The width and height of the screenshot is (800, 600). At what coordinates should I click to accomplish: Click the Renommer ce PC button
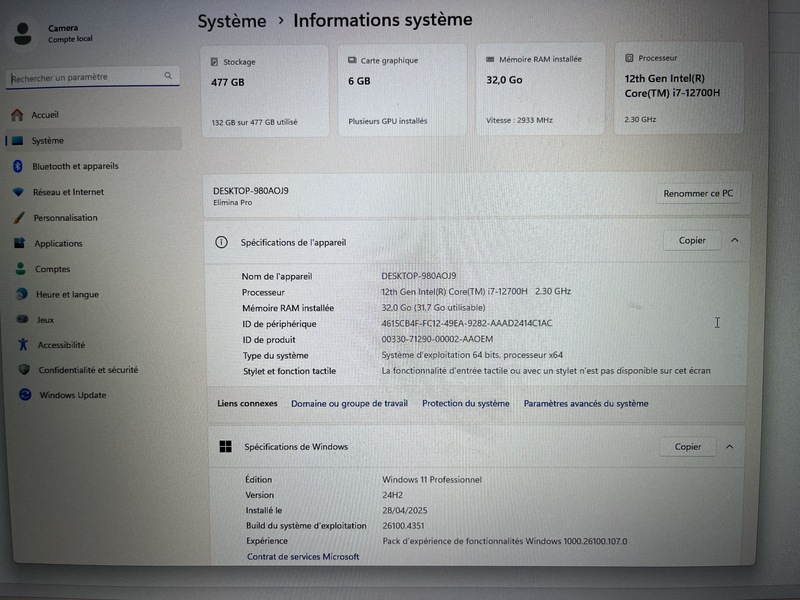698,193
